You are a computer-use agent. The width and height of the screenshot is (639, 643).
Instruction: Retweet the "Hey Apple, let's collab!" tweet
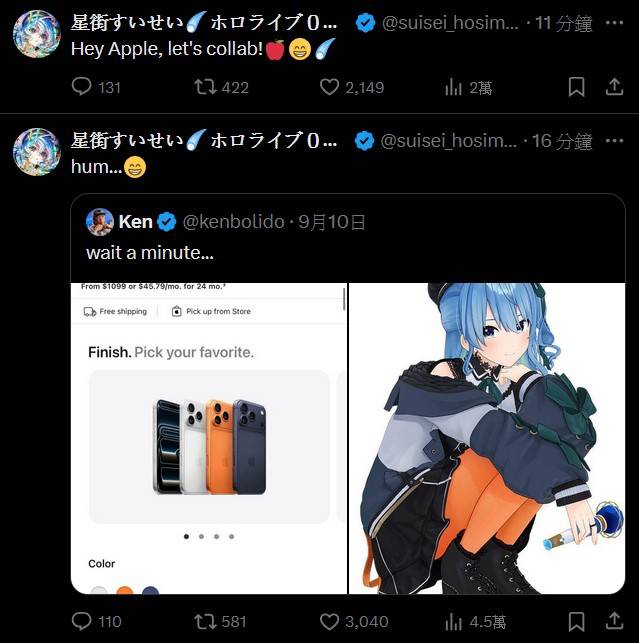[x=205, y=87]
